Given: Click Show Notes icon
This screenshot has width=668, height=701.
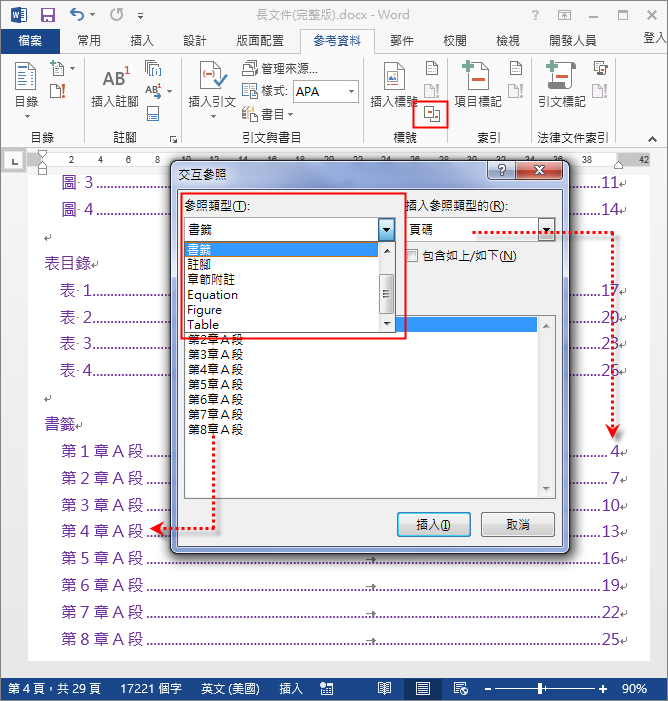Looking at the screenshot, I should 153,114.
